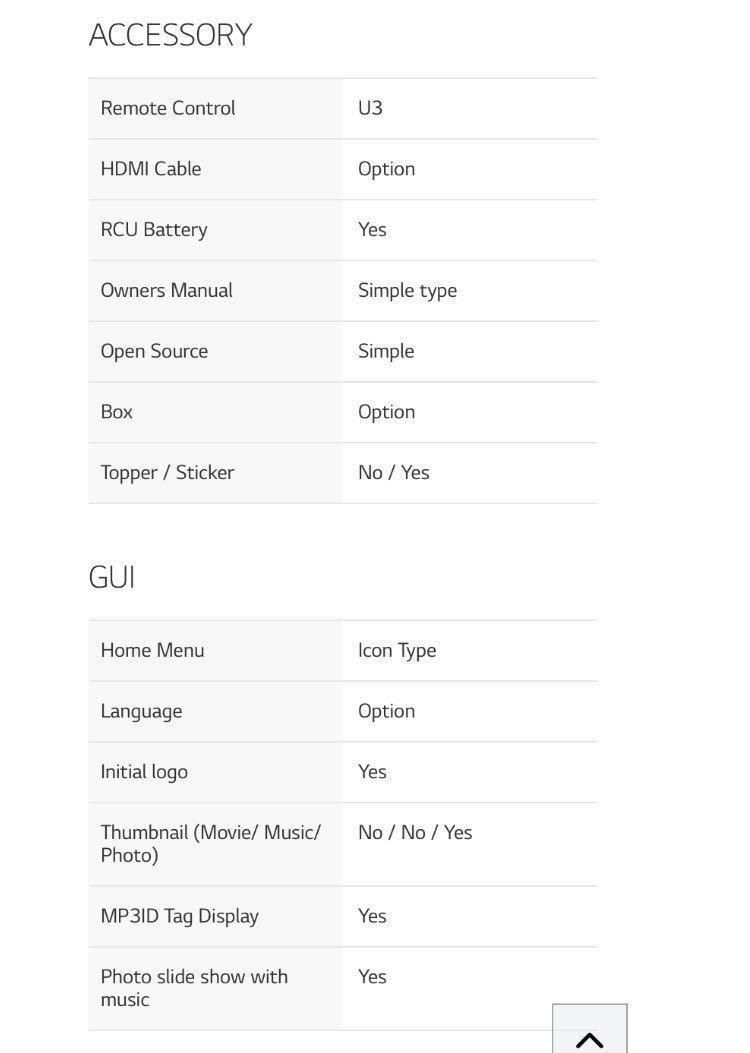Viewport: 750px width, 1053px height.
Task: Click the Box row label
Action: [117, 412]
